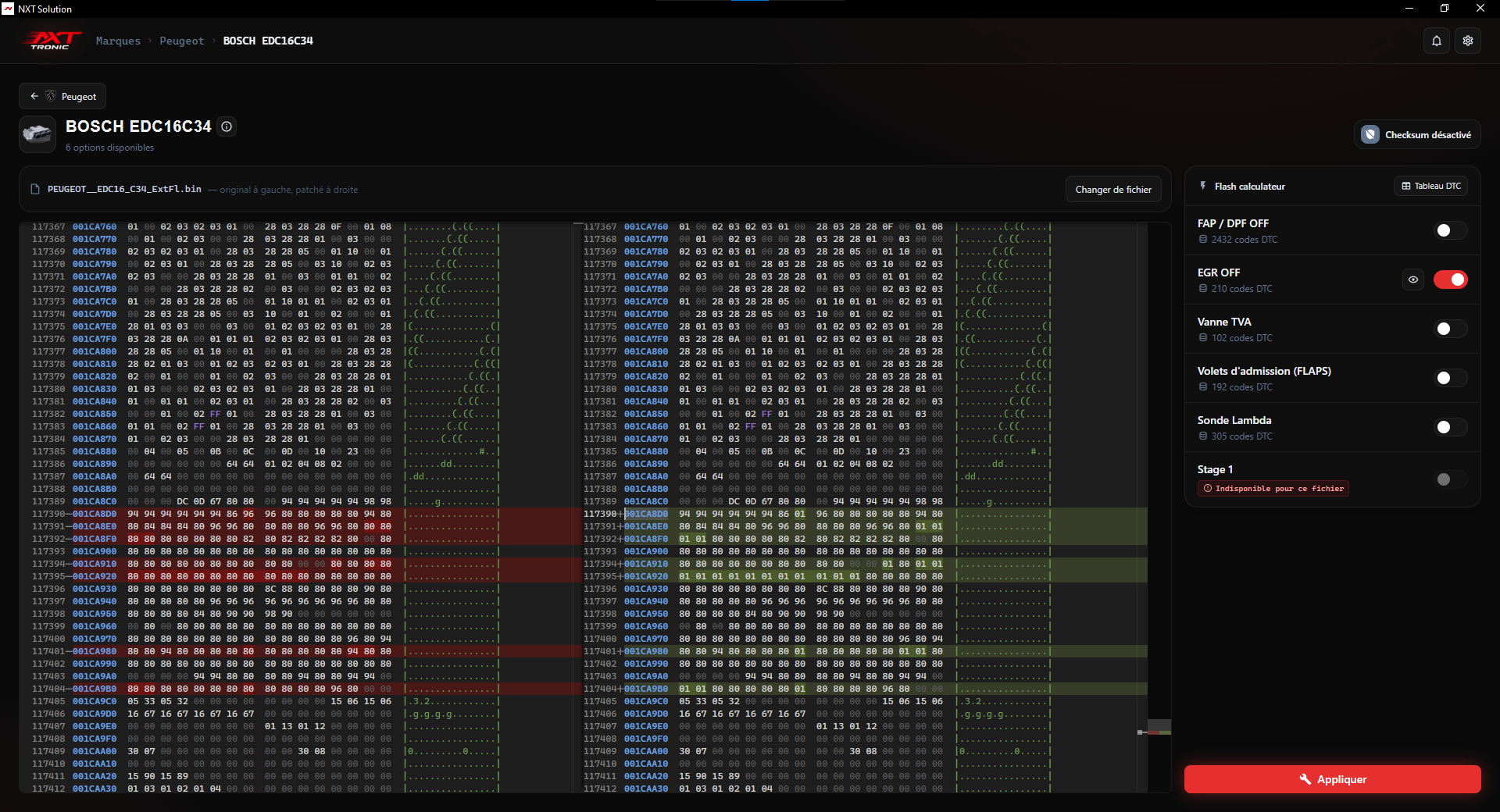Image resolution: width=1500 pixels, height=812 pixels.
Task: Click the 210 codes DTC label
Action: coord(1241,289)
